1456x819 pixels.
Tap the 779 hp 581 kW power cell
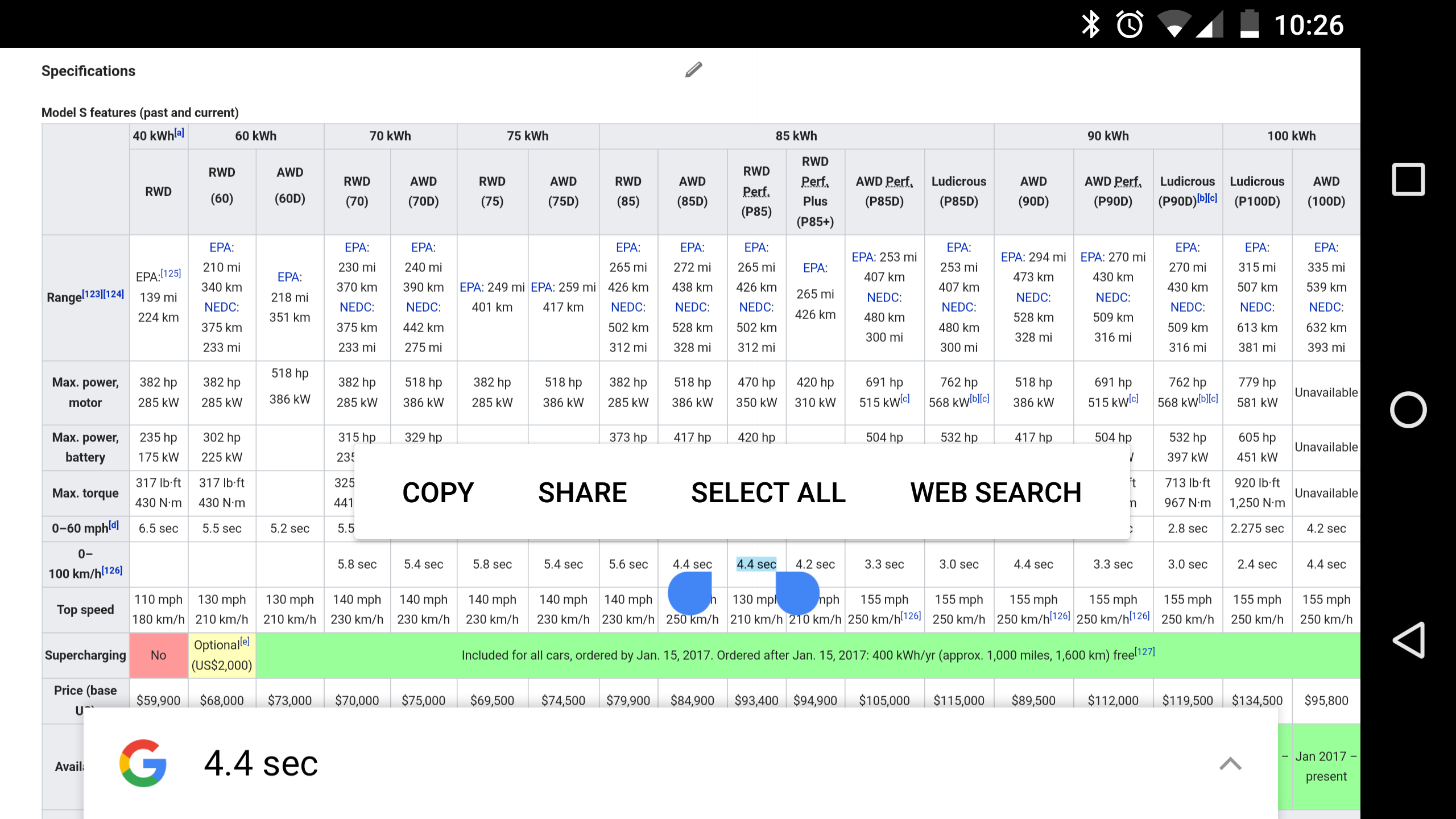coord(1257,392)
